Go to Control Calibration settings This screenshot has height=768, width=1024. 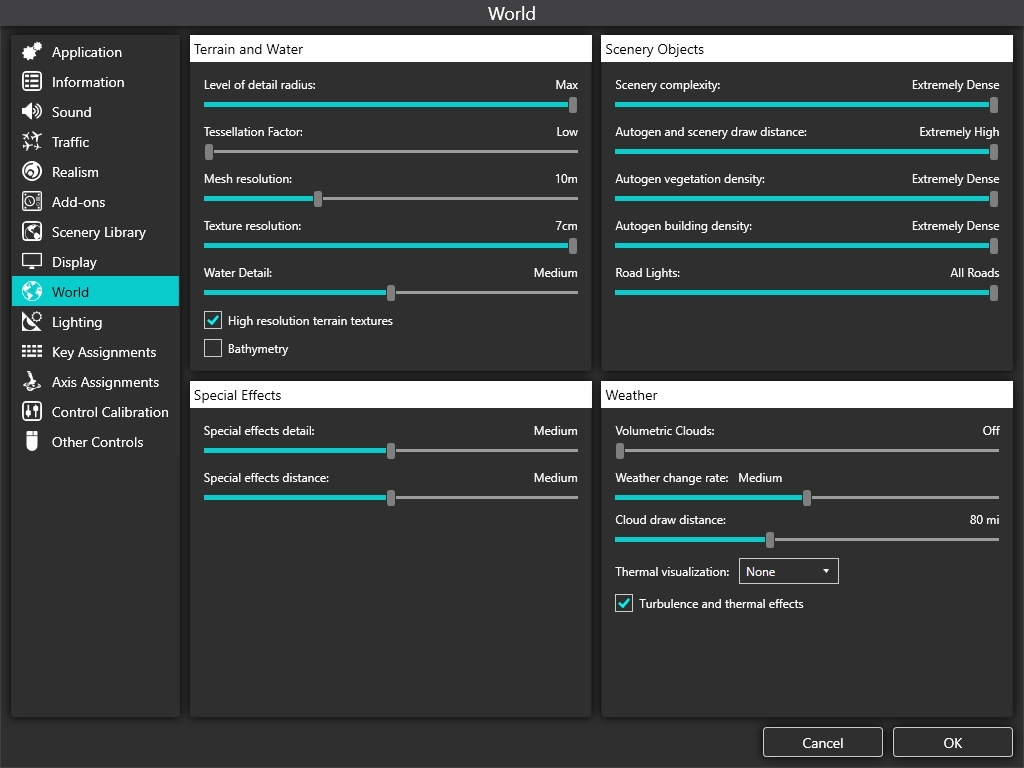[109, 412]
